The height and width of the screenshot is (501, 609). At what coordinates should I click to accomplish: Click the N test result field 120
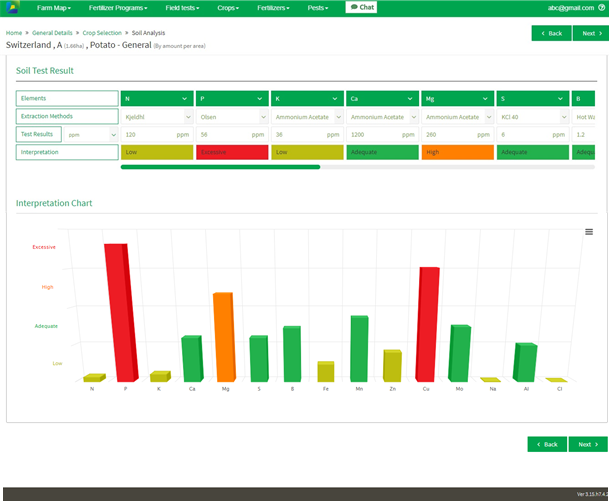click(157, 135)
